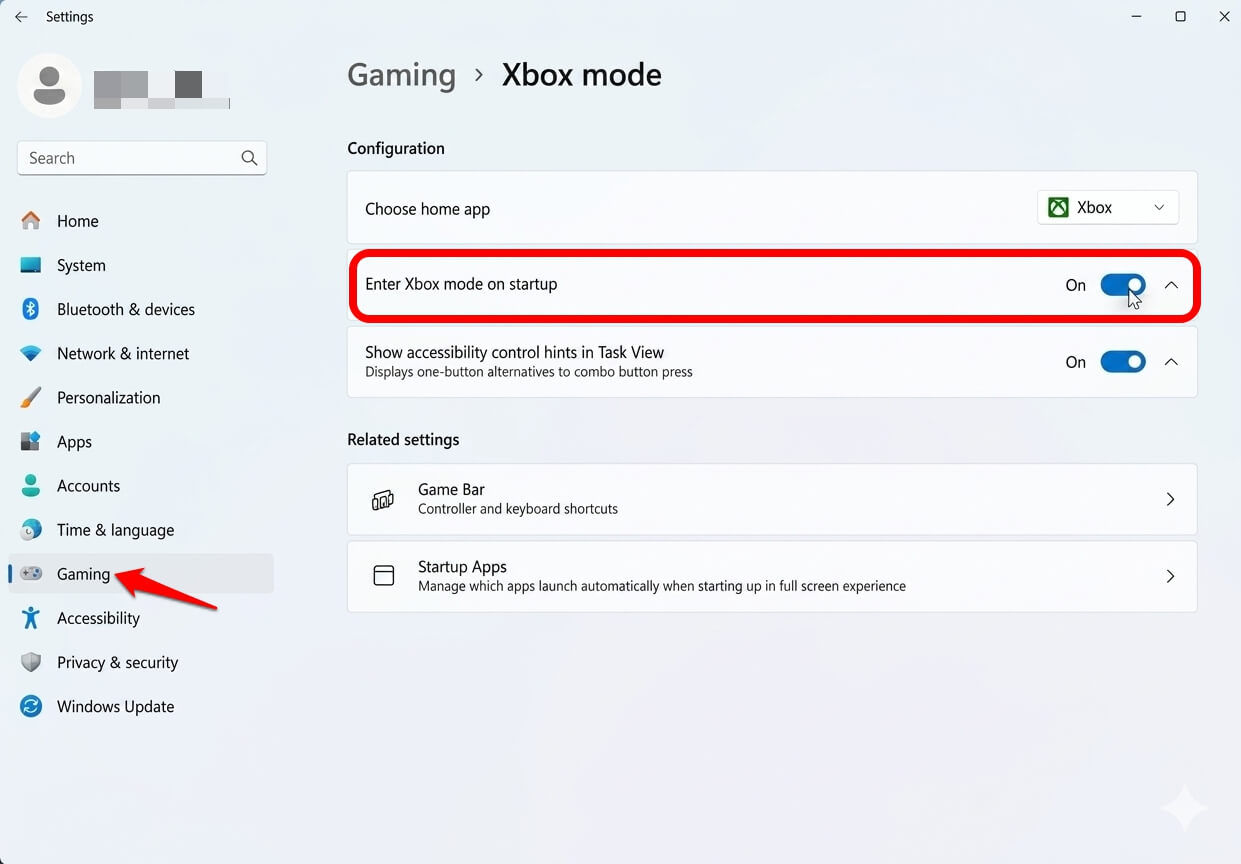Click the user profile avatar
The width and height of the screenshot is (1241, 864).
(x=49, y=85)
